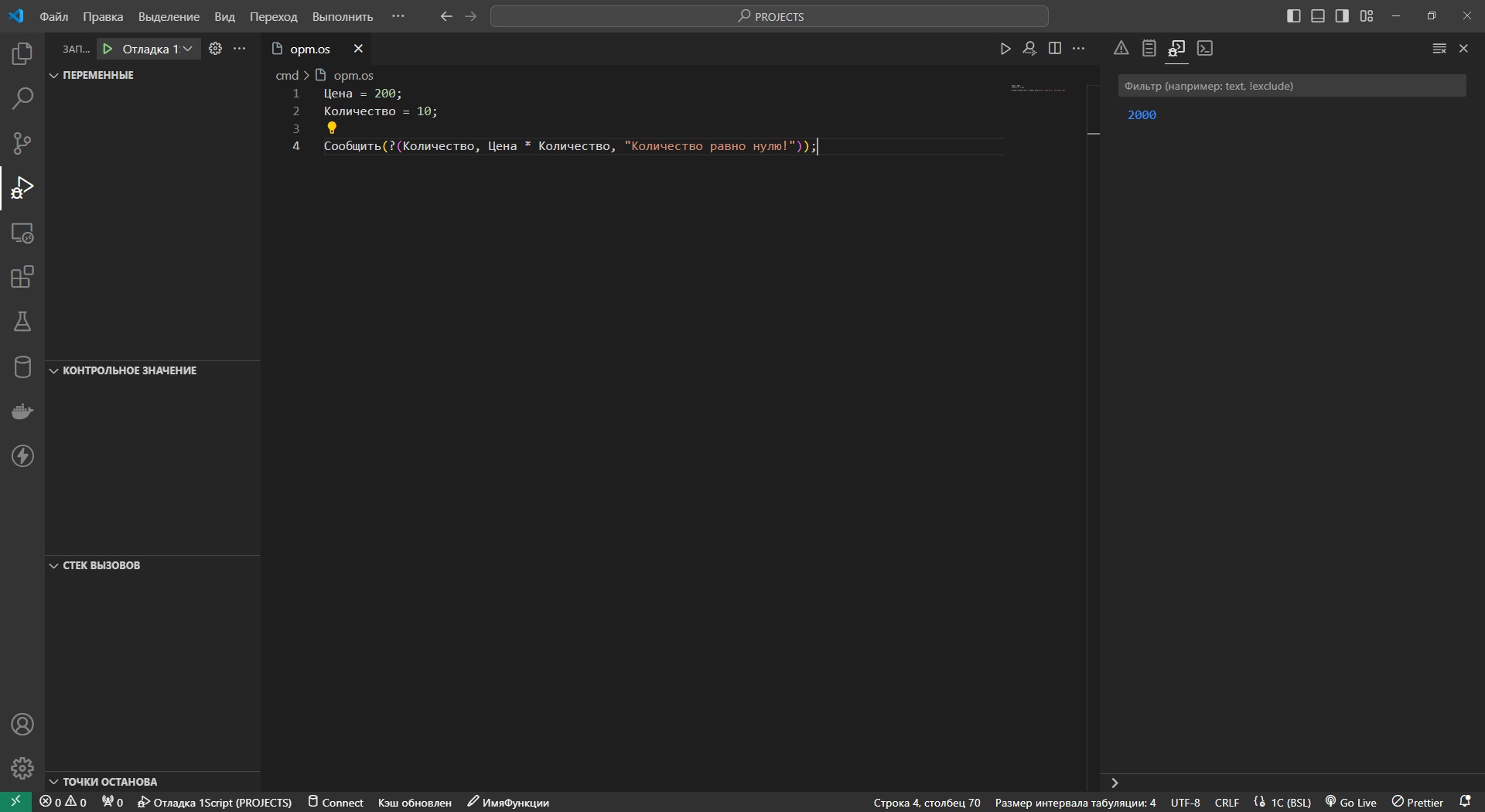Open the Testing flask view

pyautogui.click(x=22, y=322)
